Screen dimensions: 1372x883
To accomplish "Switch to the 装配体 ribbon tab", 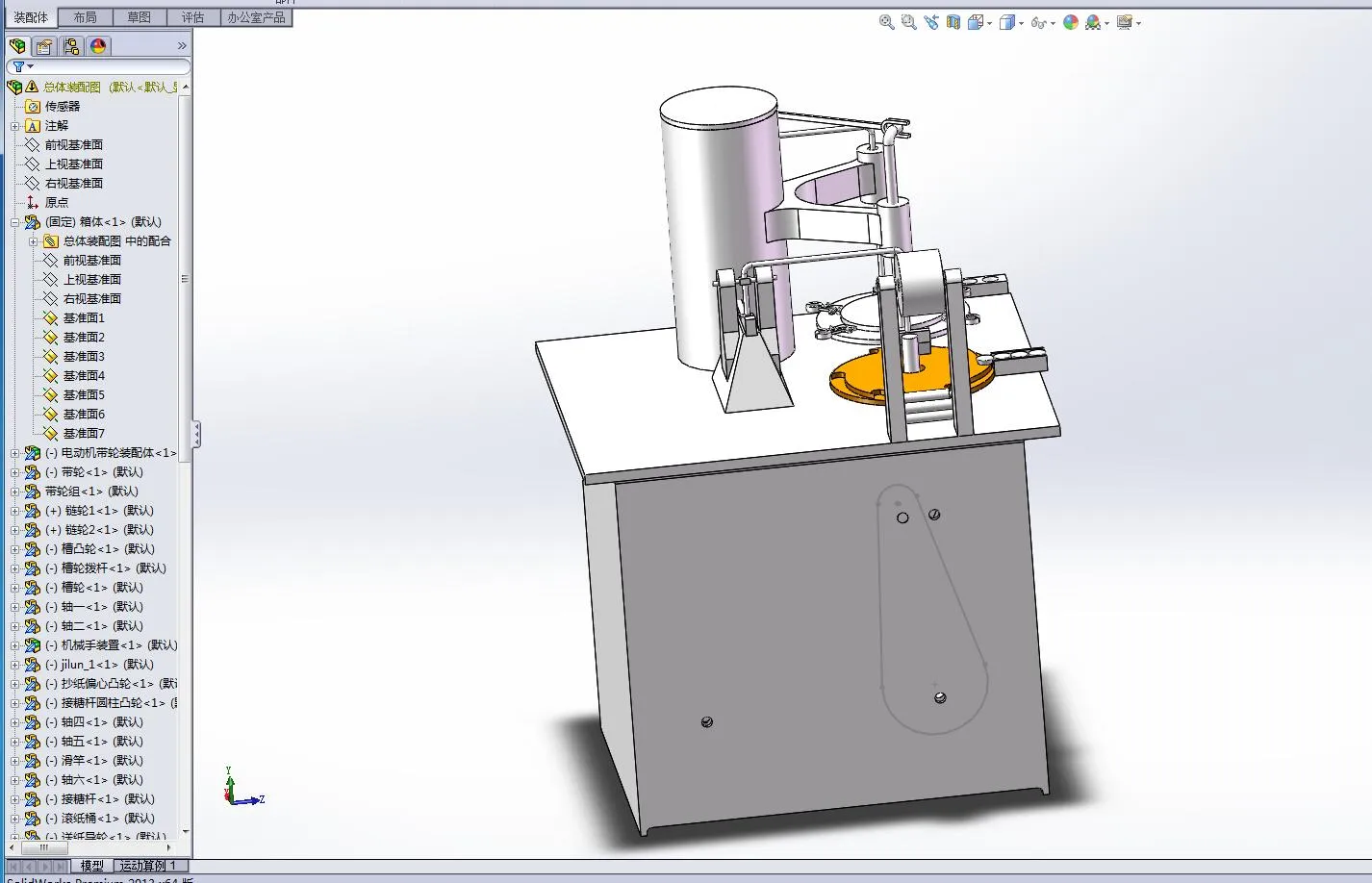I will coord(30,17).
